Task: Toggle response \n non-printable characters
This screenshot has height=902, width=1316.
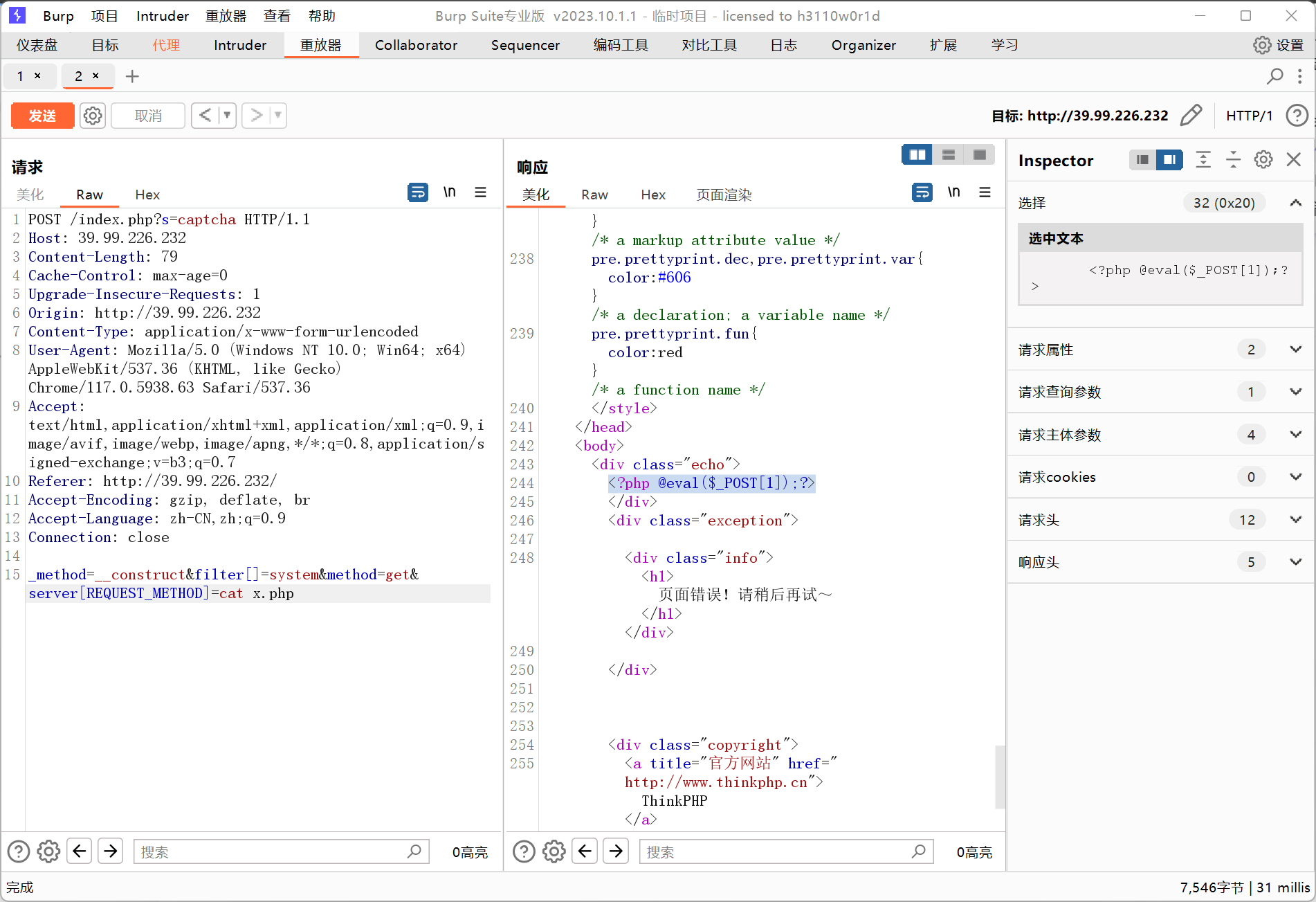Action: (954, 192)
